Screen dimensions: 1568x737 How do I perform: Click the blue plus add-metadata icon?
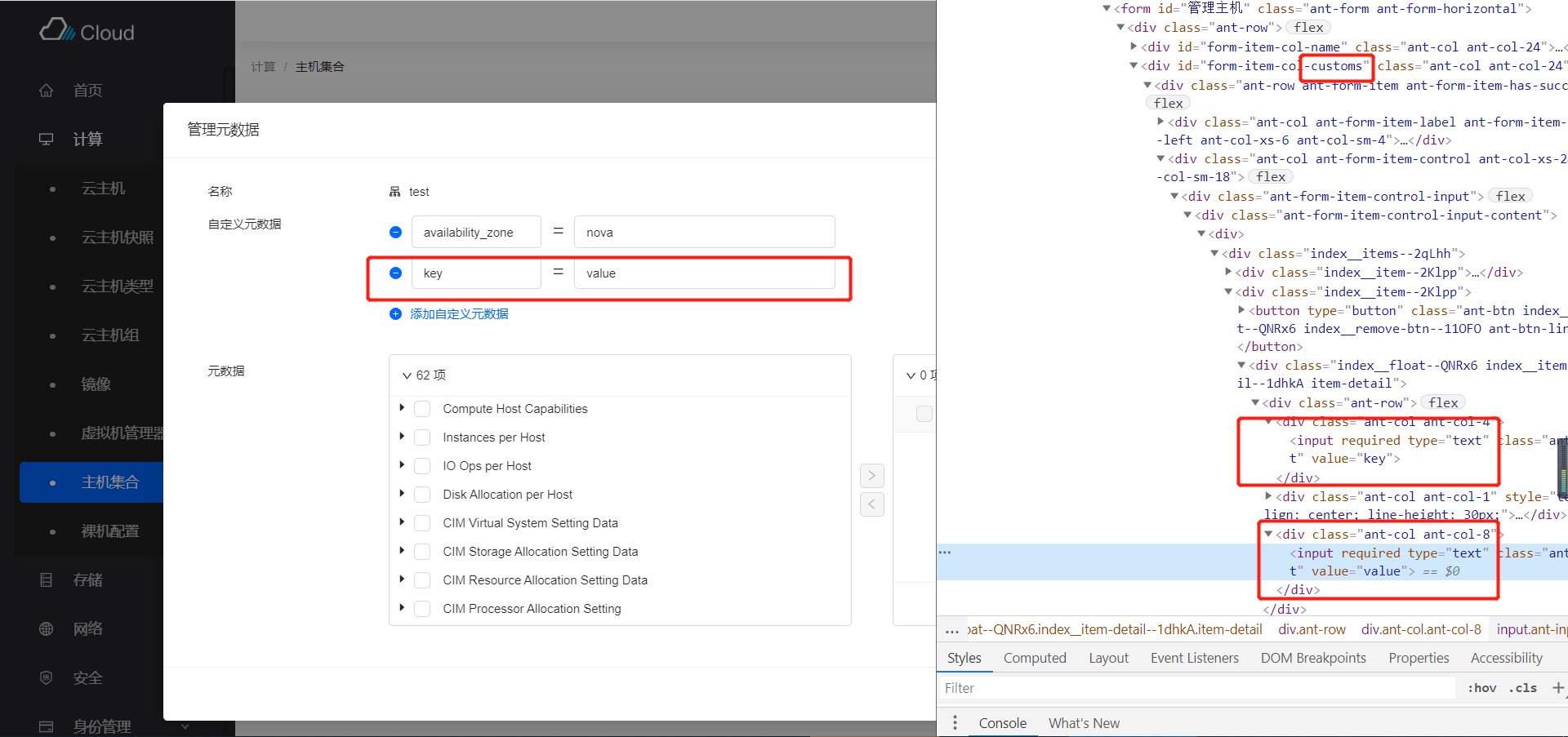tap(395, 314)
